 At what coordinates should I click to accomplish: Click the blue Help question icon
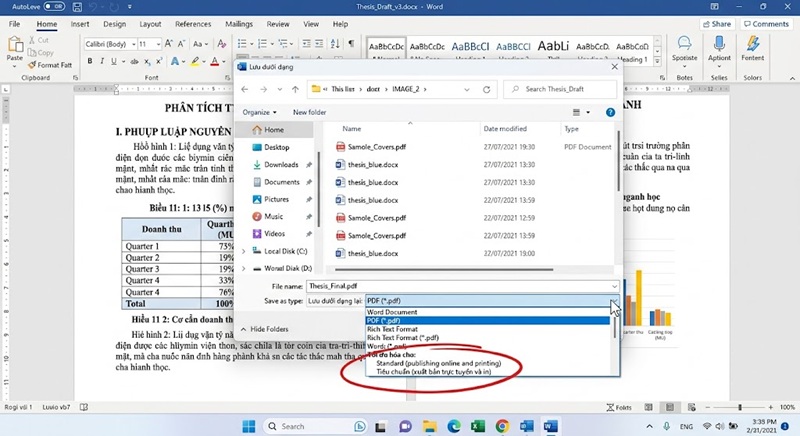[x=610, y=112]
